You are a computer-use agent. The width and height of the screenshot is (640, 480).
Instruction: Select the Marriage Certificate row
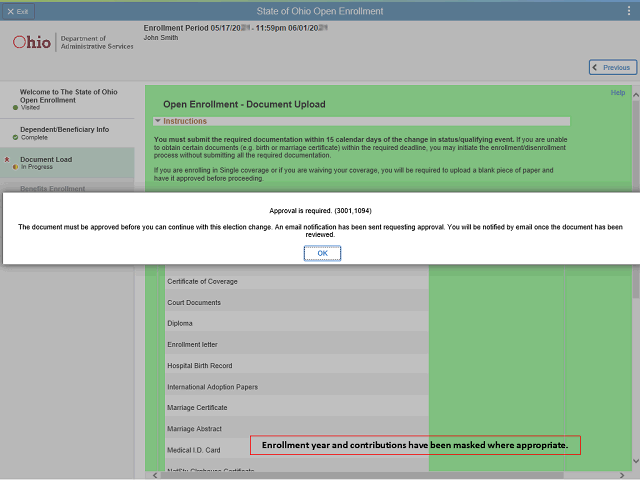tap(197, 407)
